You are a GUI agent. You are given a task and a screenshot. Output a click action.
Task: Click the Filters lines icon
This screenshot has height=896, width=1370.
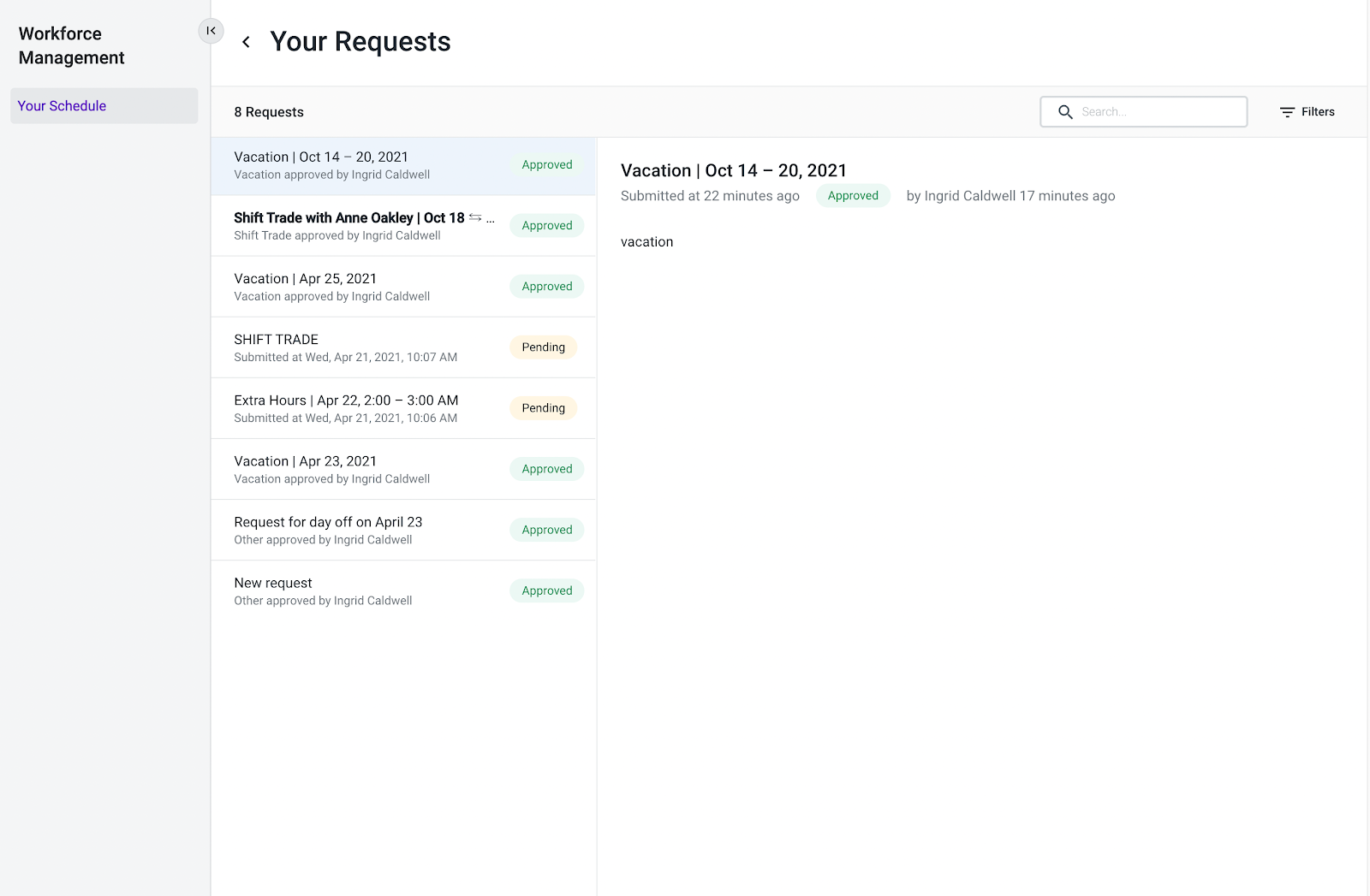1287,112
